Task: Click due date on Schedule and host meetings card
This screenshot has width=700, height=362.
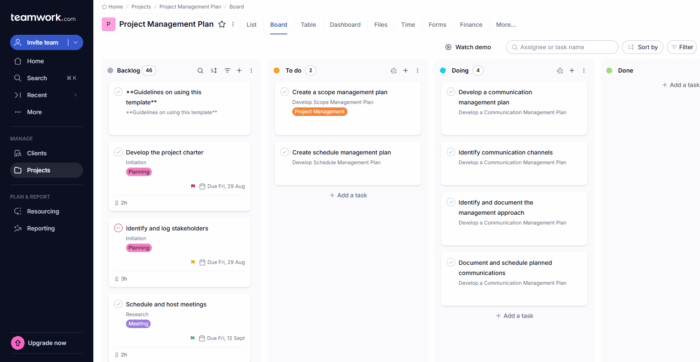Action: tap(222, 338)
